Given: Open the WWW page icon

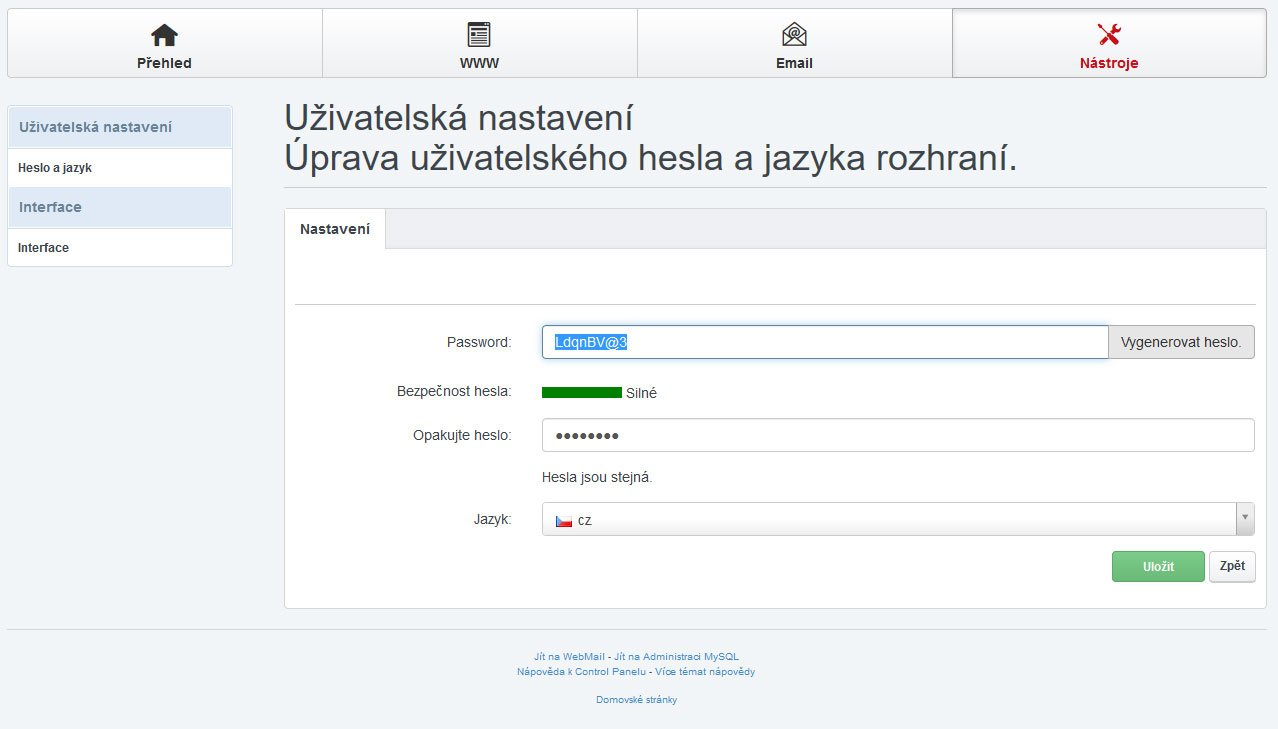Looking at the screenshot, I should point(479,35).
